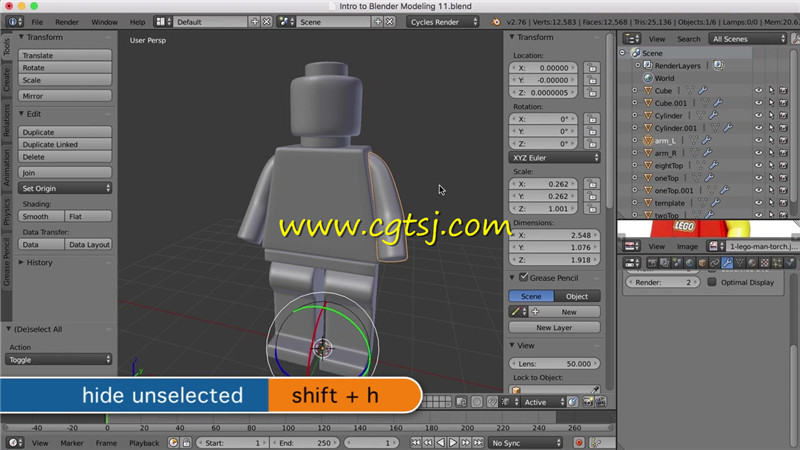Click the OpenGL render image camera icon
The width and height of the screenshot is (800, 450).
[588, 402]
